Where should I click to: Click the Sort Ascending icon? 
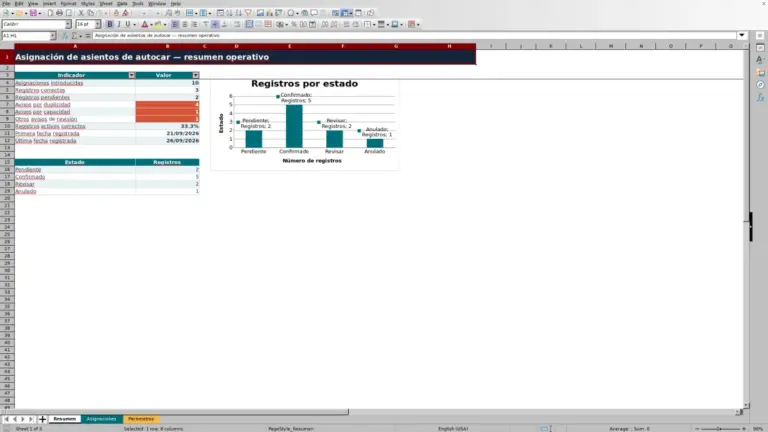tap(229, 13)
